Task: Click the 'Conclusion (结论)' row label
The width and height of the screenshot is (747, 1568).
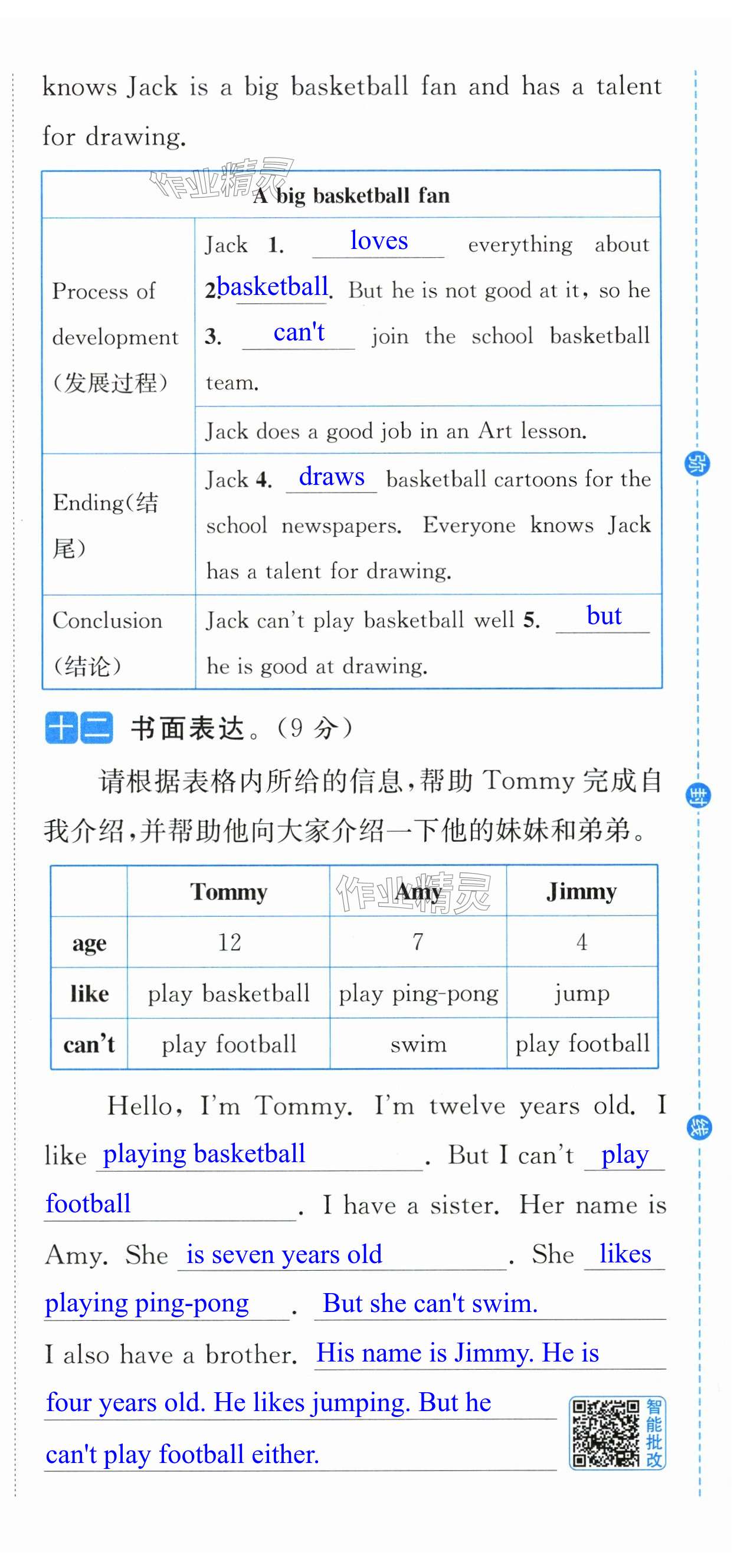Action: pos(107,643)
